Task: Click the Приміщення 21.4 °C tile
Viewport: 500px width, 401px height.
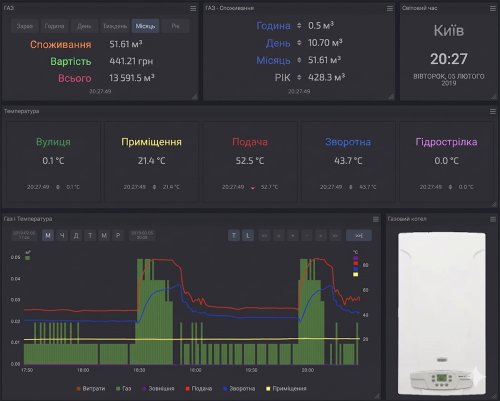Action: (152, 162)
